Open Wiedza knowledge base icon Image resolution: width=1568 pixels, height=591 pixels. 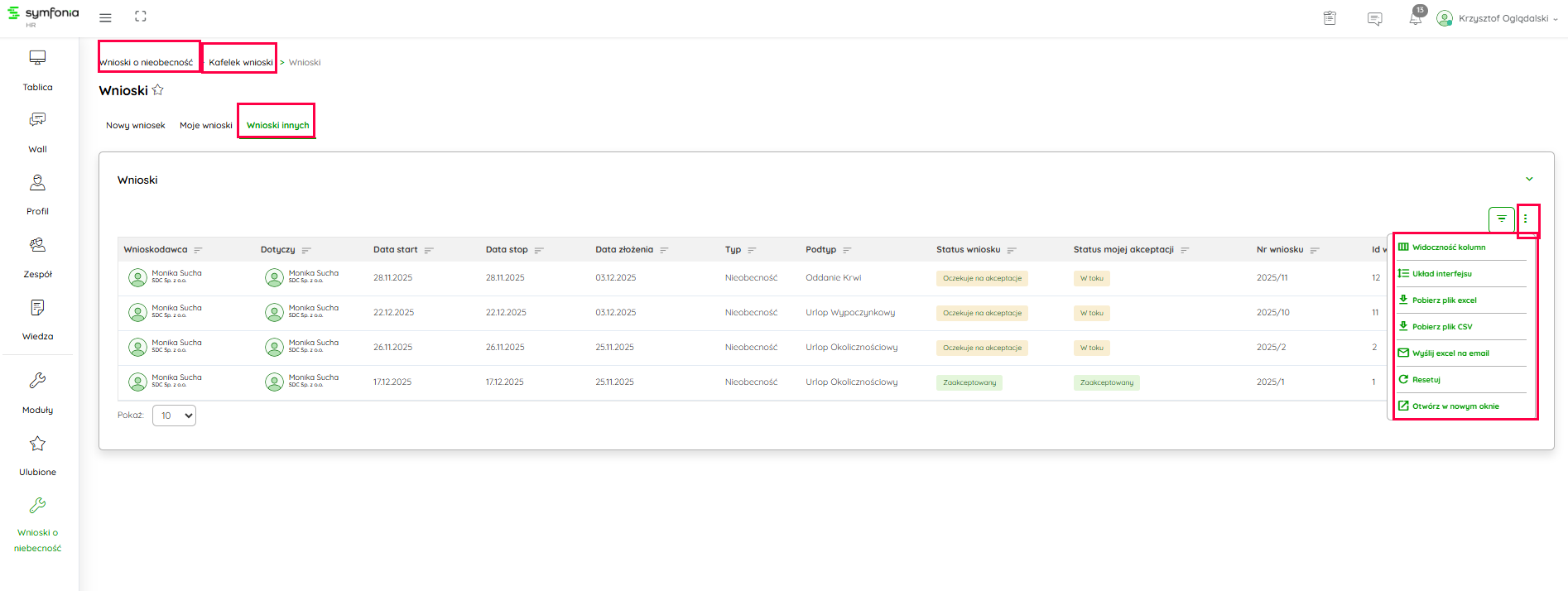(37, 308)
